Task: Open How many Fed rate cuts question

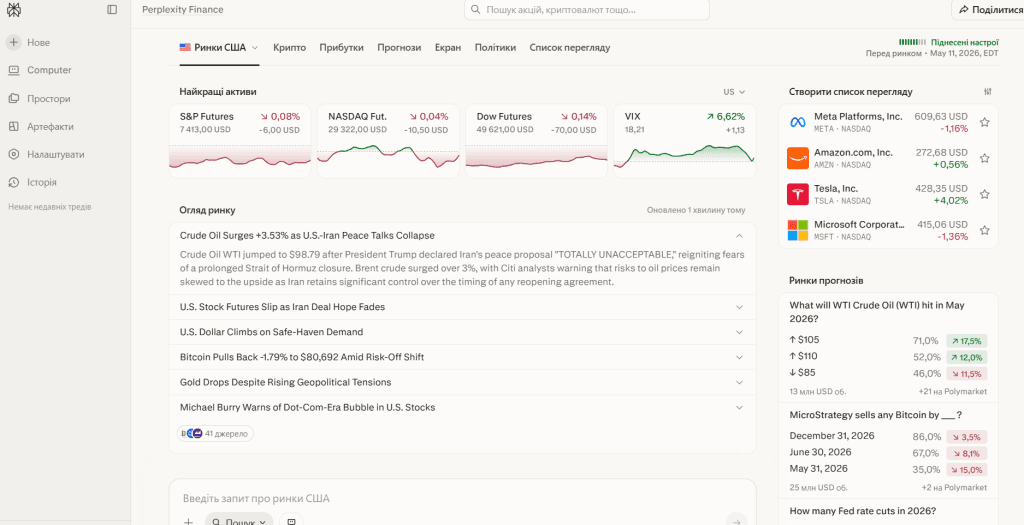Action: point(863,511)
